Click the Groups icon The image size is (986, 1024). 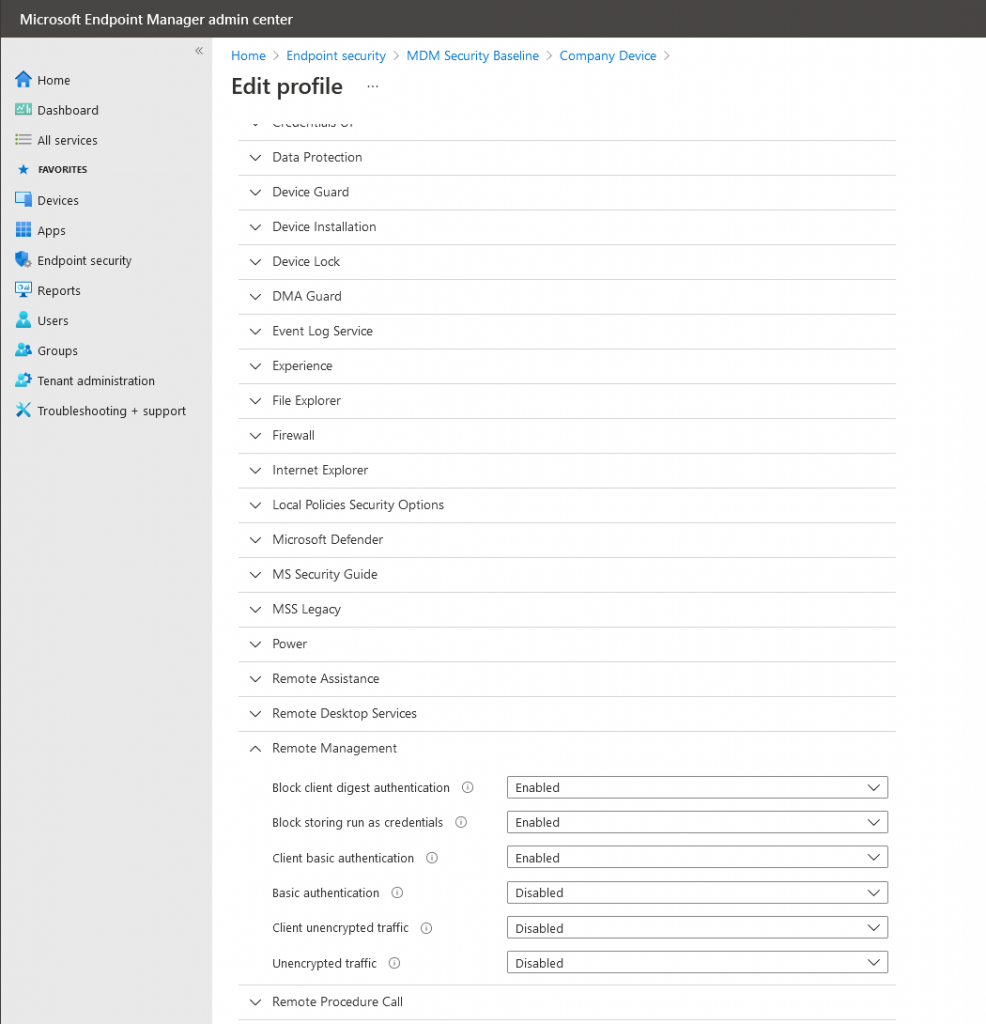(x=22, y=350)
